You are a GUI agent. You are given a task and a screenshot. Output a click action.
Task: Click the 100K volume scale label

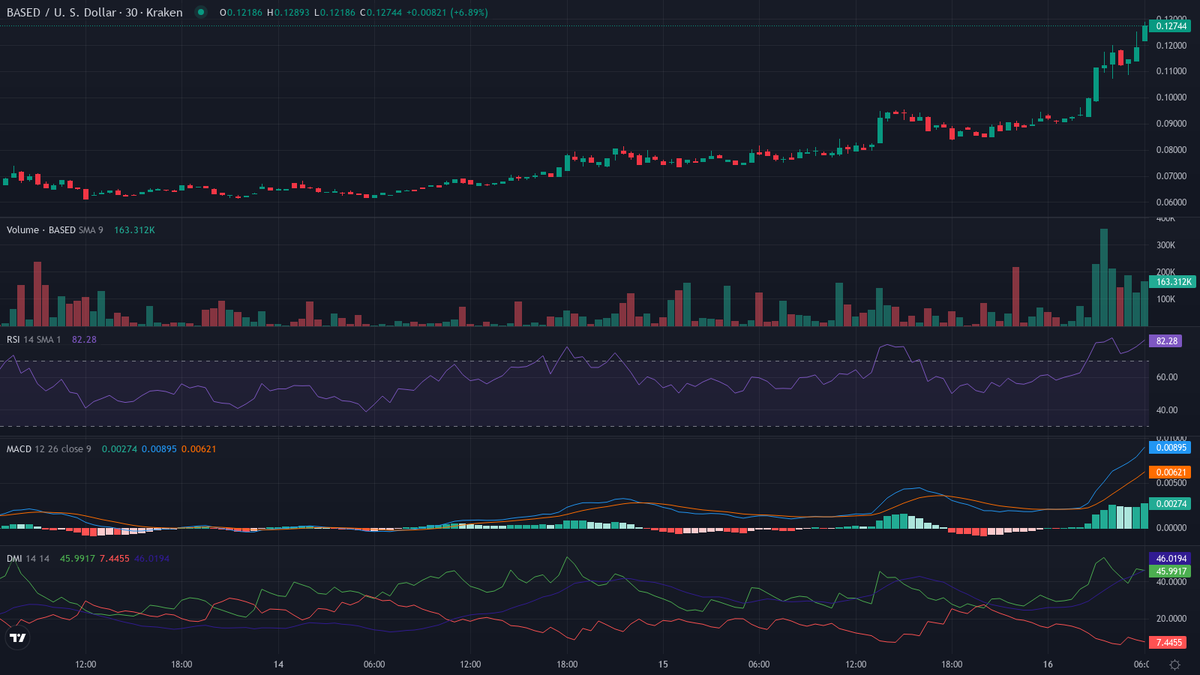pyautogui.click(x=1166, y=298)
